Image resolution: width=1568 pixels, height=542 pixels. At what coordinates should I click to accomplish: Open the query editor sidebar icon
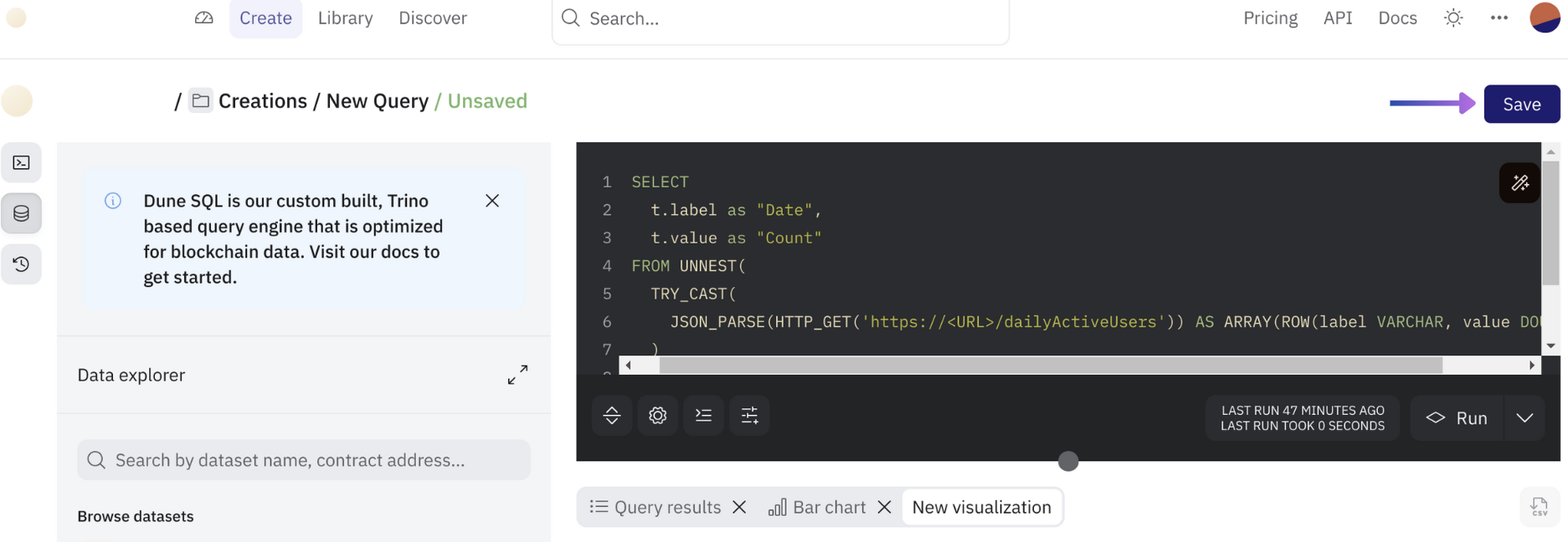tap(22, 163)
